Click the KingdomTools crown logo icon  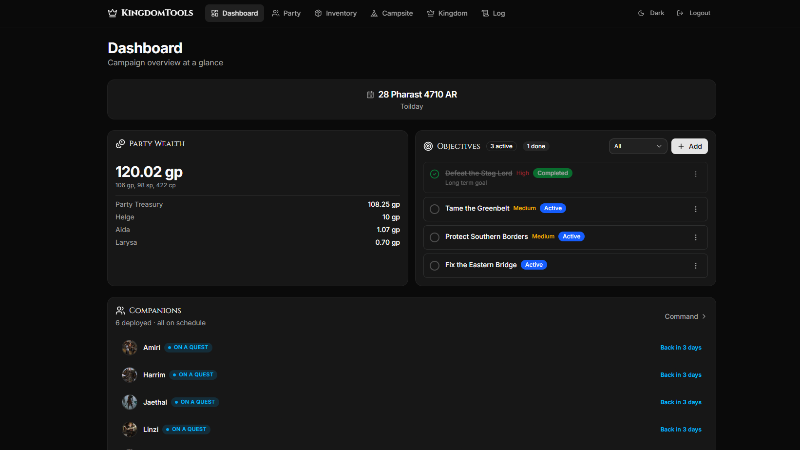[112, 13]
